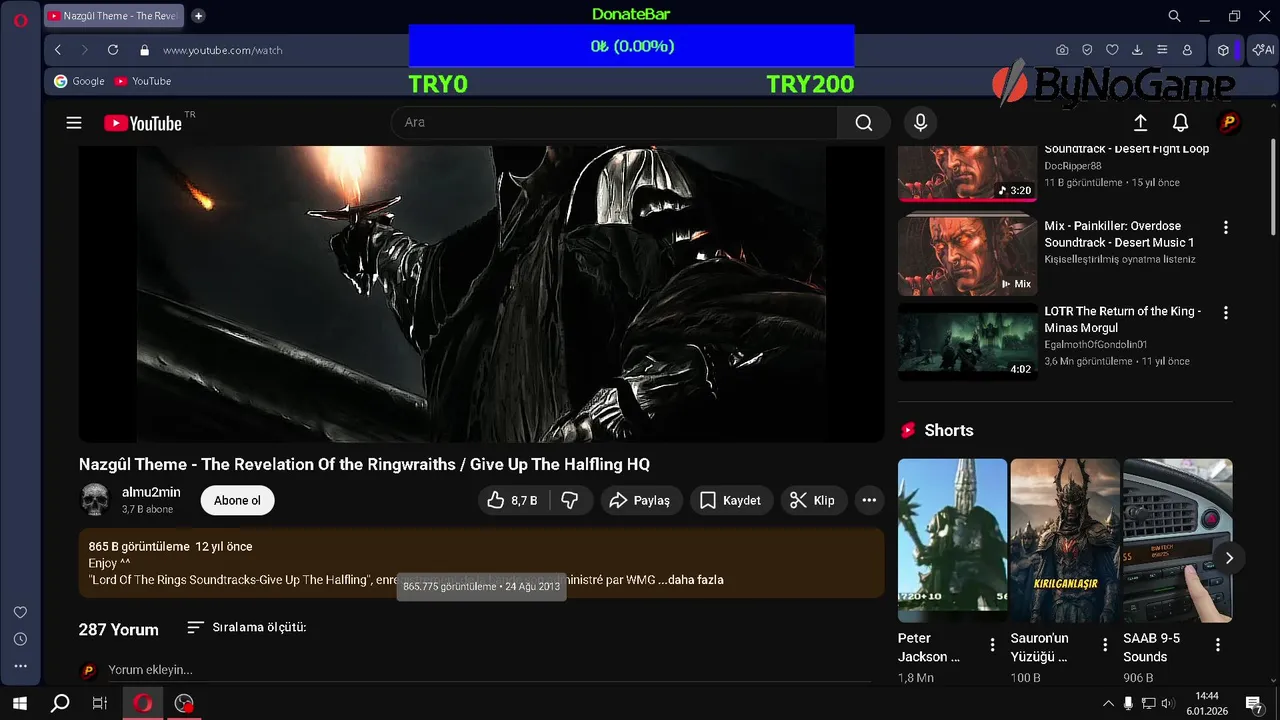This screenshot has height=720, width=1280.
Task: Click the YouTube search magnifier button
Action: coord(864,123)
